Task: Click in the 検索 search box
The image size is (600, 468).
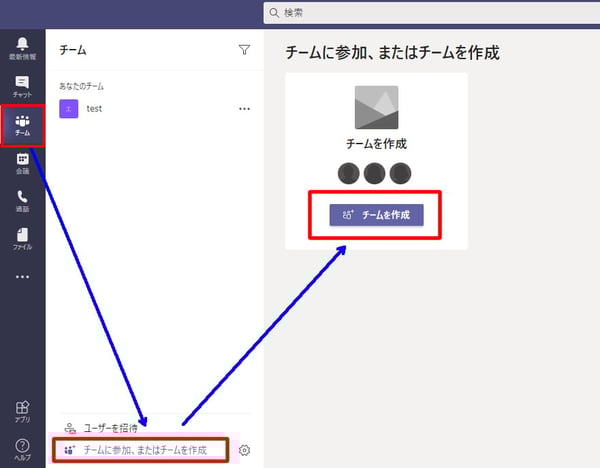Action: (x=430, y=13)
